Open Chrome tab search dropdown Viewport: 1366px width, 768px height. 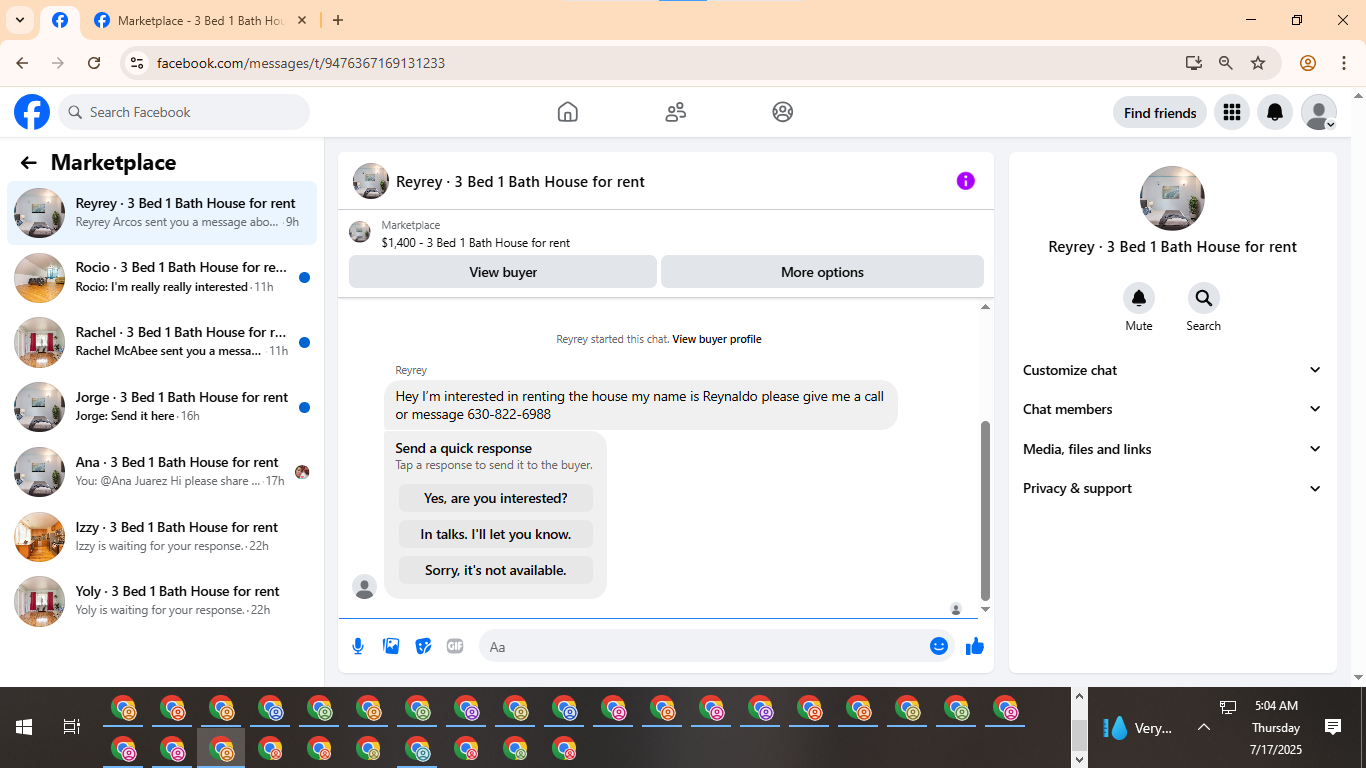point(19,20)
